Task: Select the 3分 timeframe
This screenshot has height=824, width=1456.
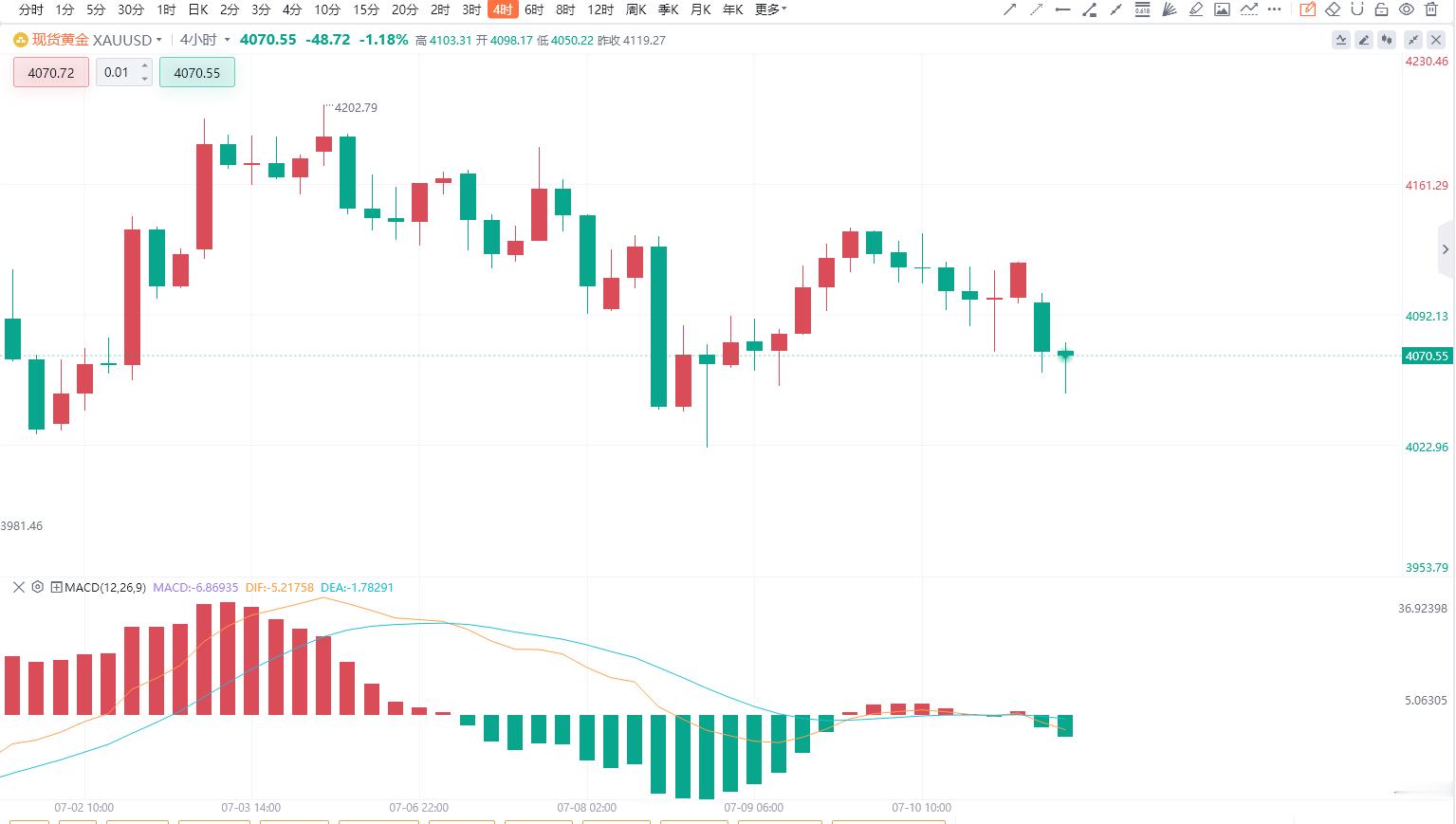Action: click(261, 9)
